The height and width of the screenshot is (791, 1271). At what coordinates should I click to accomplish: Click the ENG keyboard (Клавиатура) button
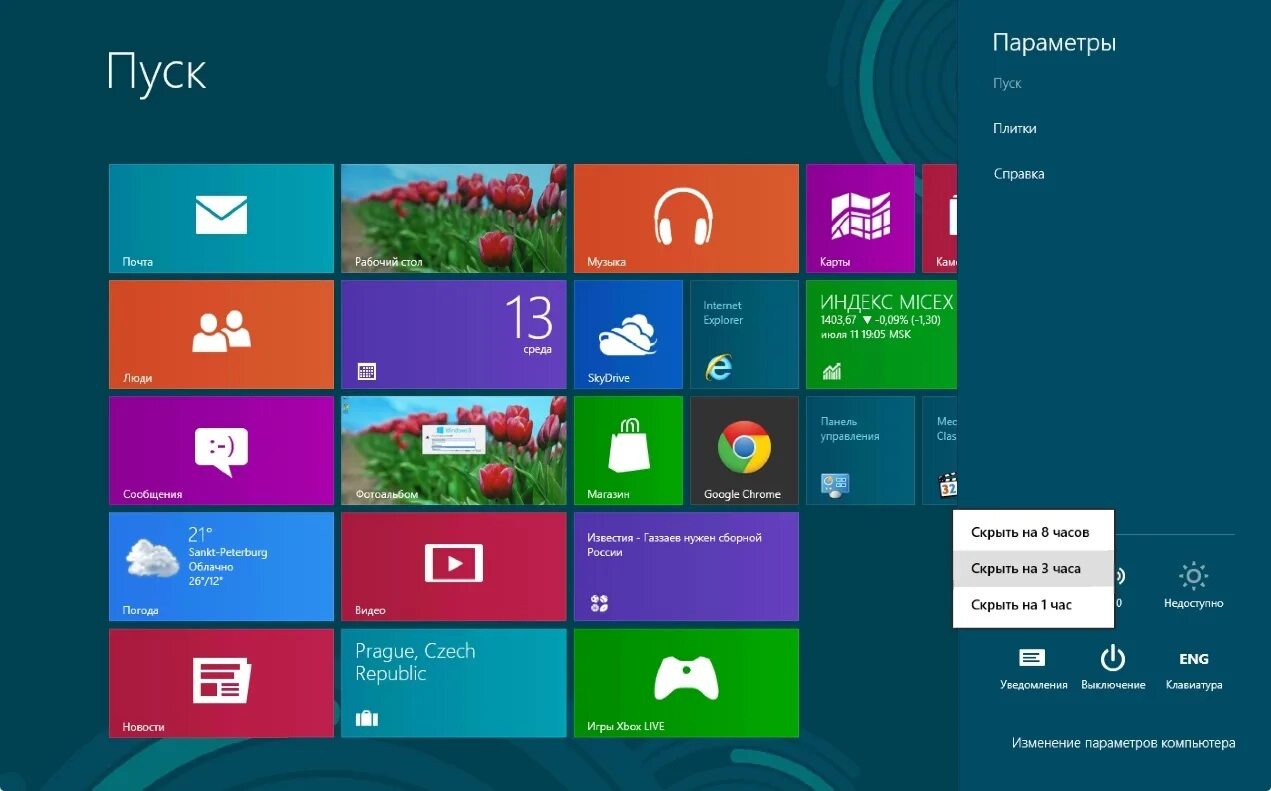1194,670
